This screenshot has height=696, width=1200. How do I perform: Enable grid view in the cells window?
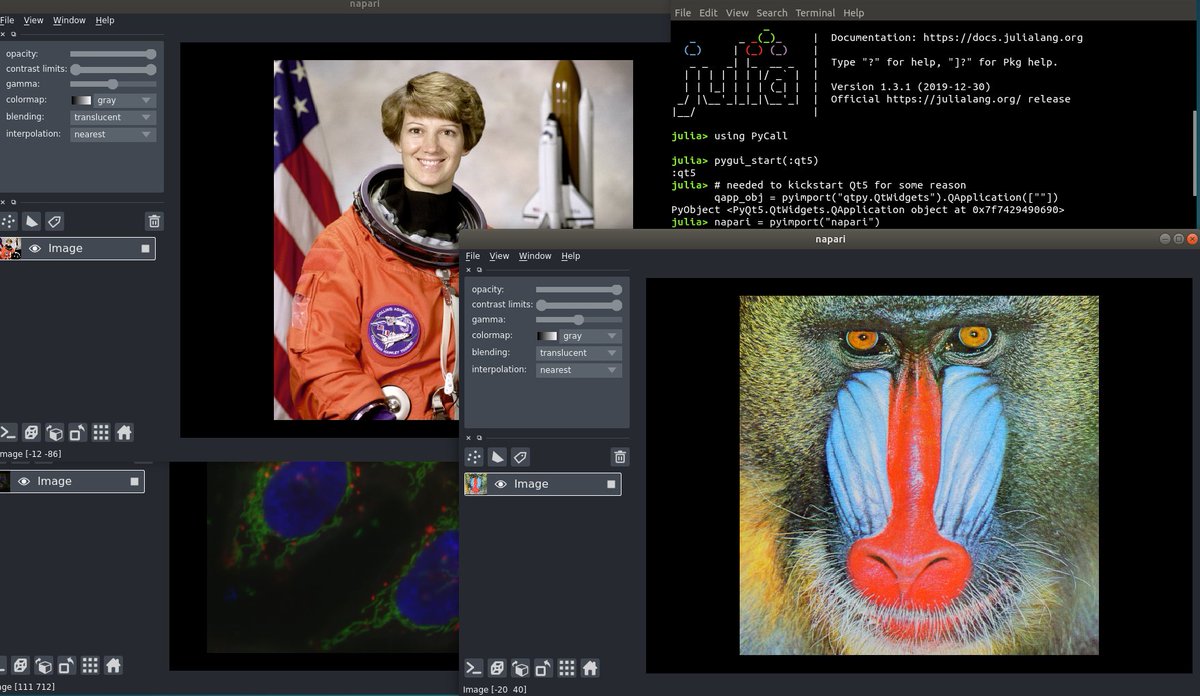(90, 665)
